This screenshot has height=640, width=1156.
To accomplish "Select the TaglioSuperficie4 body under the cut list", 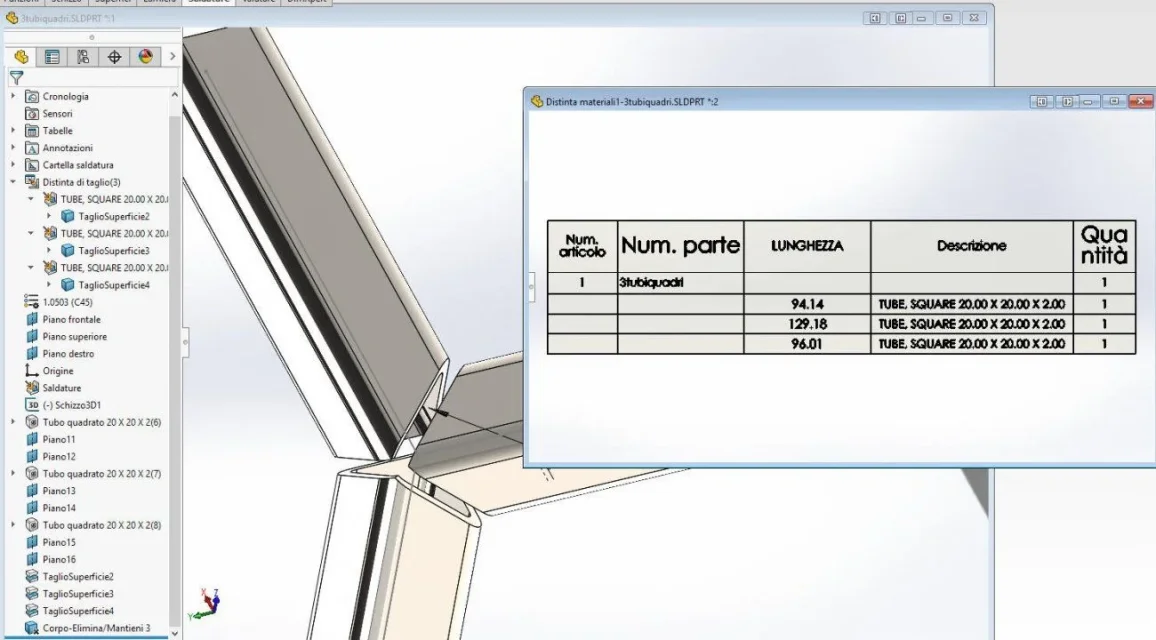I will point(114,285).
